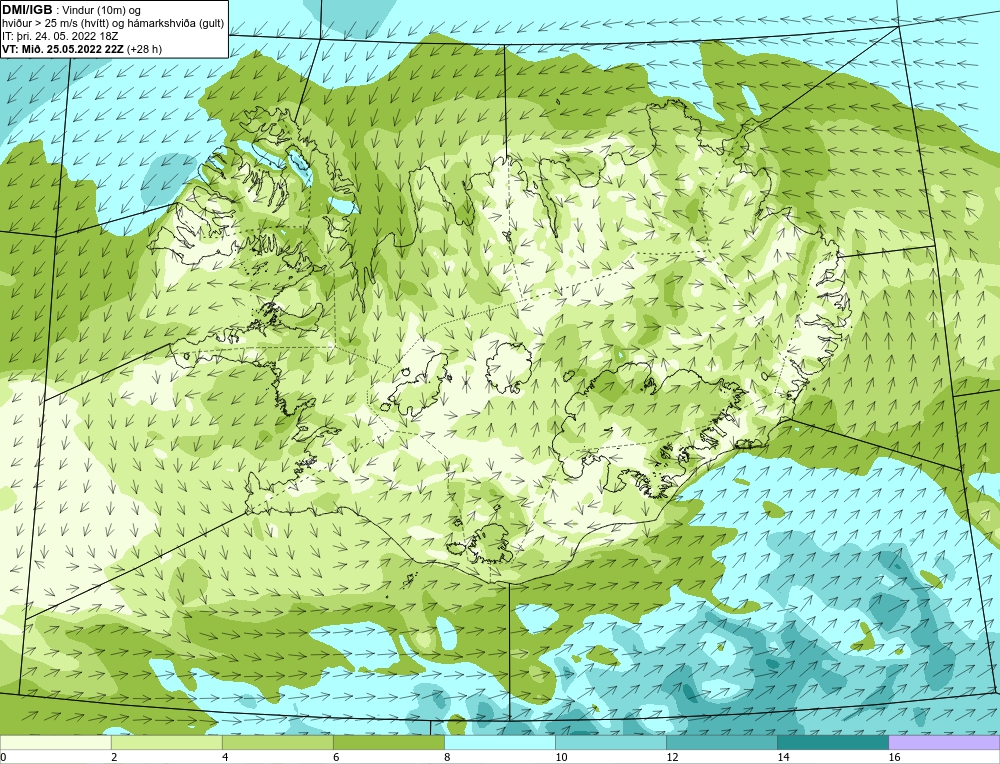The height and width of the screenshot is (764, 1000).
Task: Click the legend value label '14'
Action: 783,757
